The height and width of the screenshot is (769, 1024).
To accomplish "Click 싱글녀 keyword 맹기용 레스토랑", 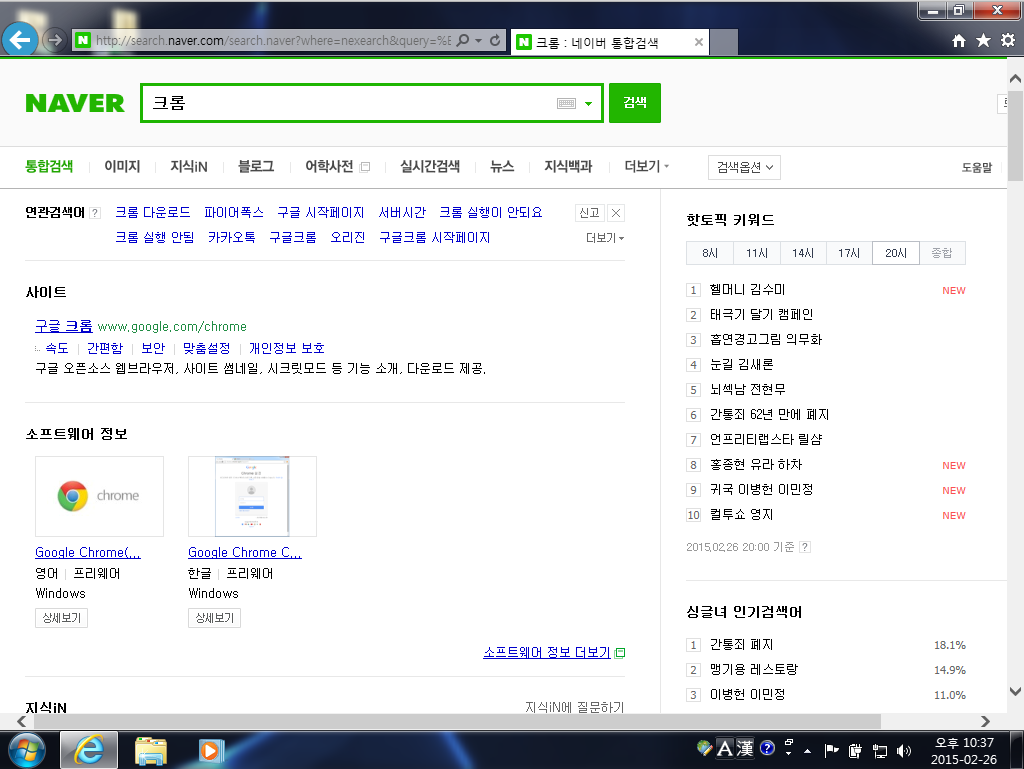I will 754,670.
